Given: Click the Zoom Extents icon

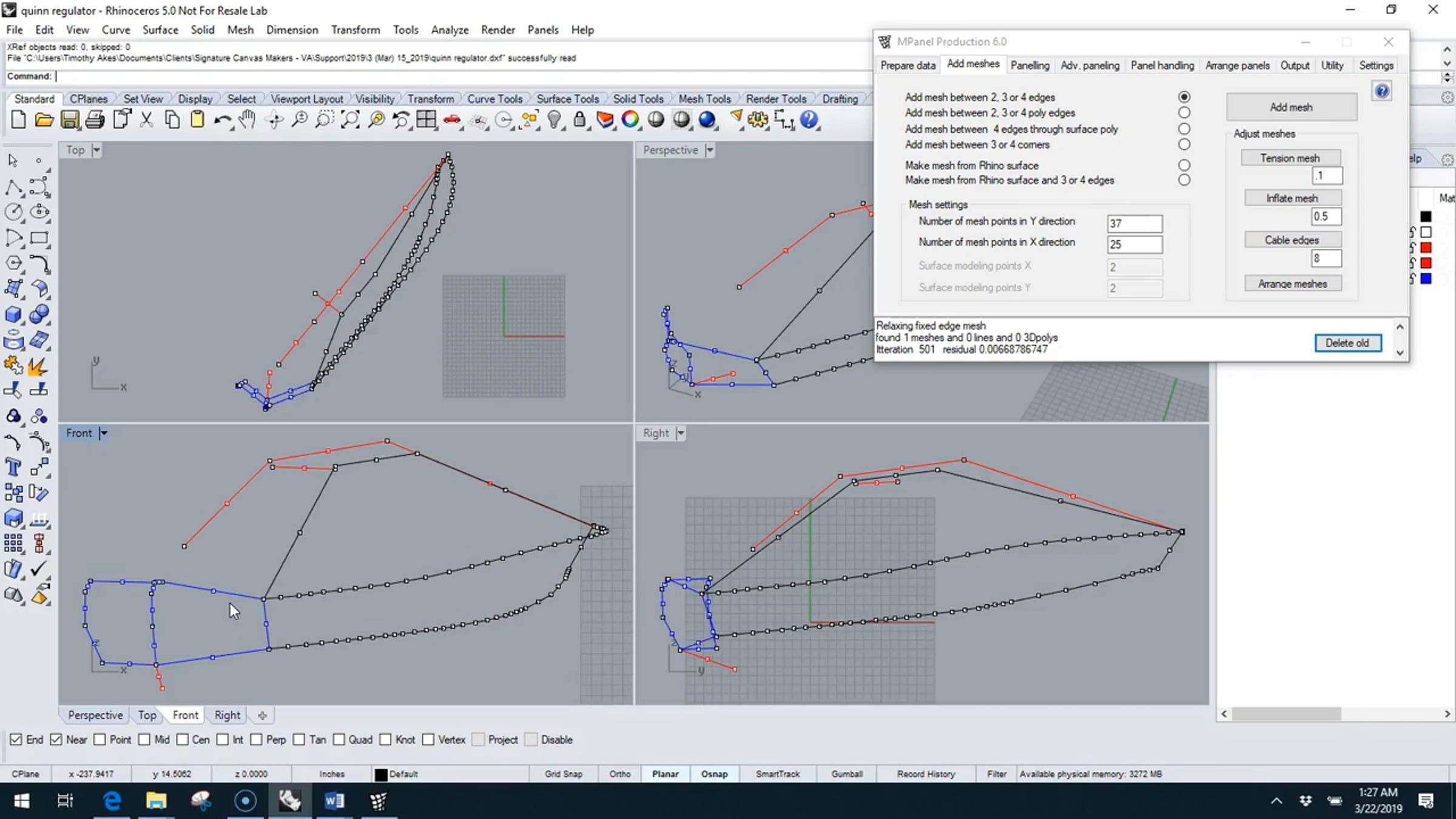Looking at the screenshot, I should point(350,120).
